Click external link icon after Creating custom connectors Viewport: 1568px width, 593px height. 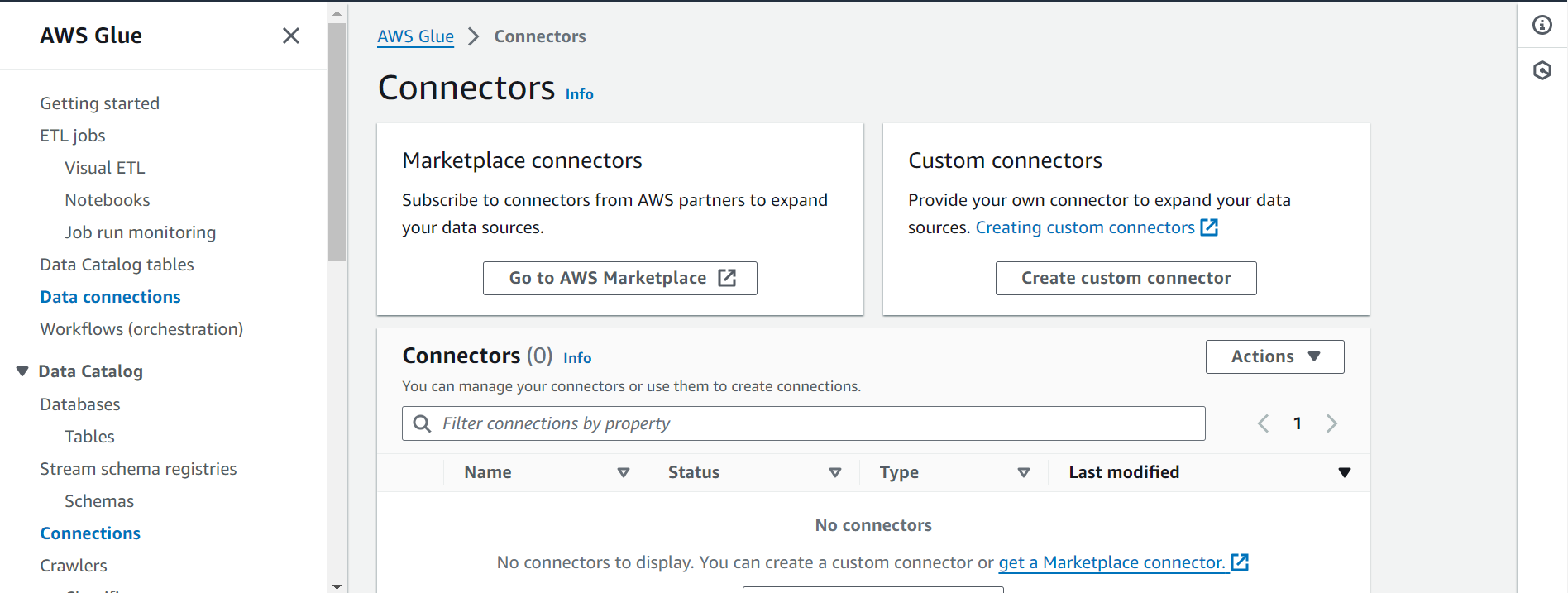tap(1209, 227)
